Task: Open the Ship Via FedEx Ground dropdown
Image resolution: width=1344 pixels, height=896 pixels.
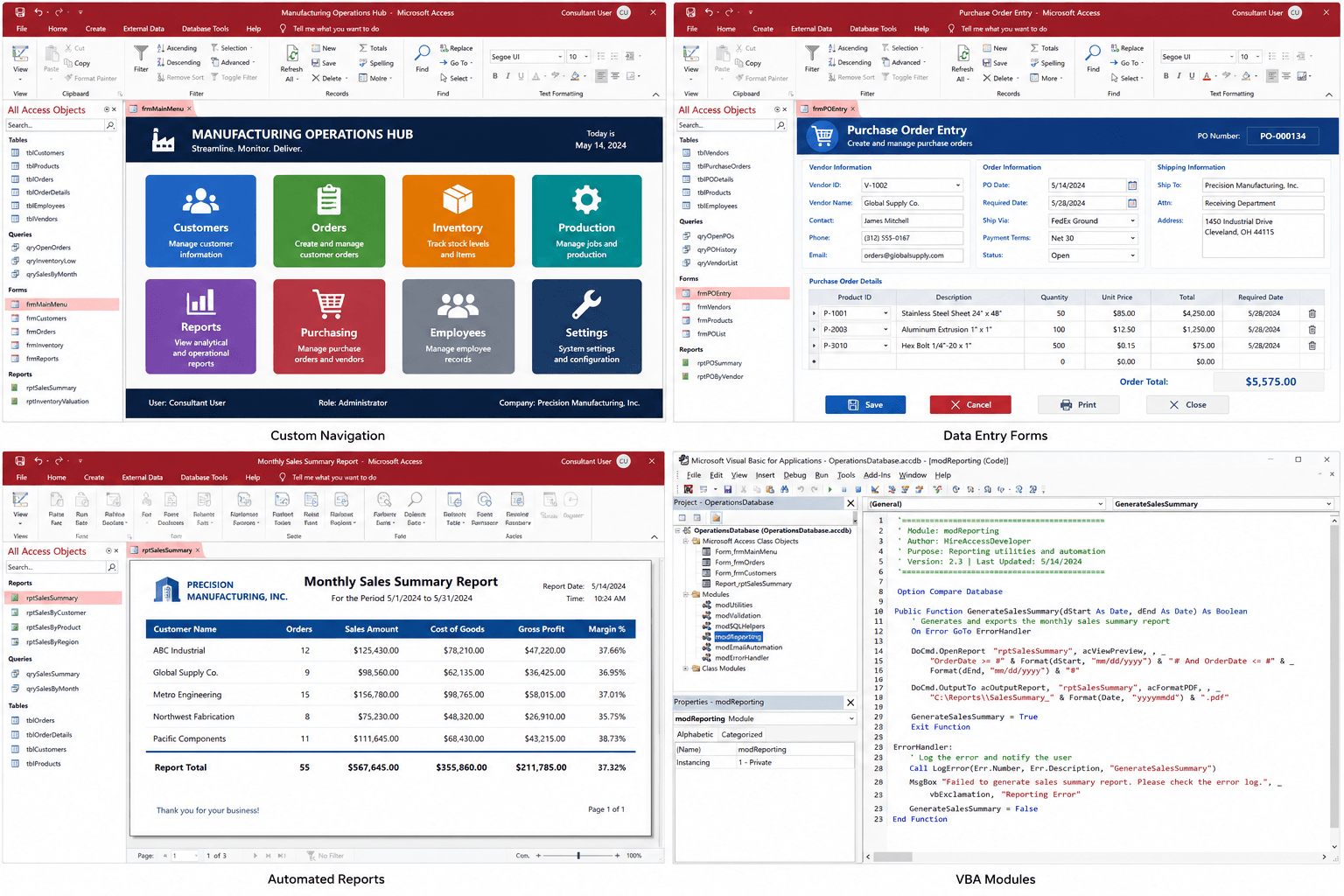Action: pyautogui.click(x=1132, y=220)
